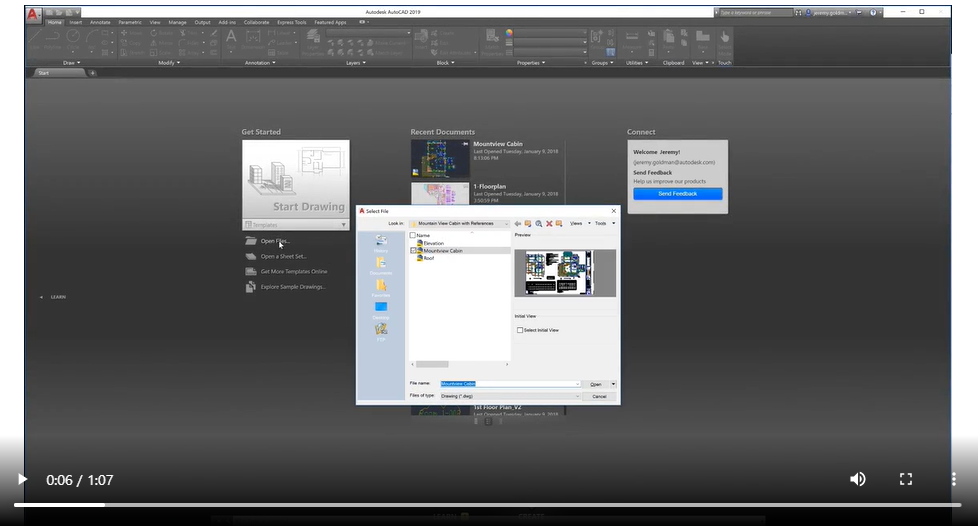Jump to Desktop in the places sidebar
The image size is (980, 526).
[x=381, y=310]
